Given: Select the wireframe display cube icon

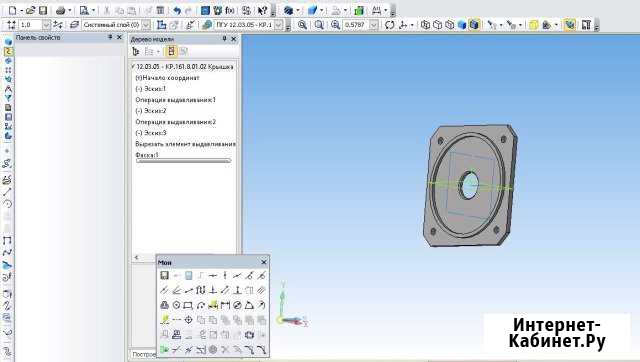Looking at the screenshot, I should tap(425, 25).
